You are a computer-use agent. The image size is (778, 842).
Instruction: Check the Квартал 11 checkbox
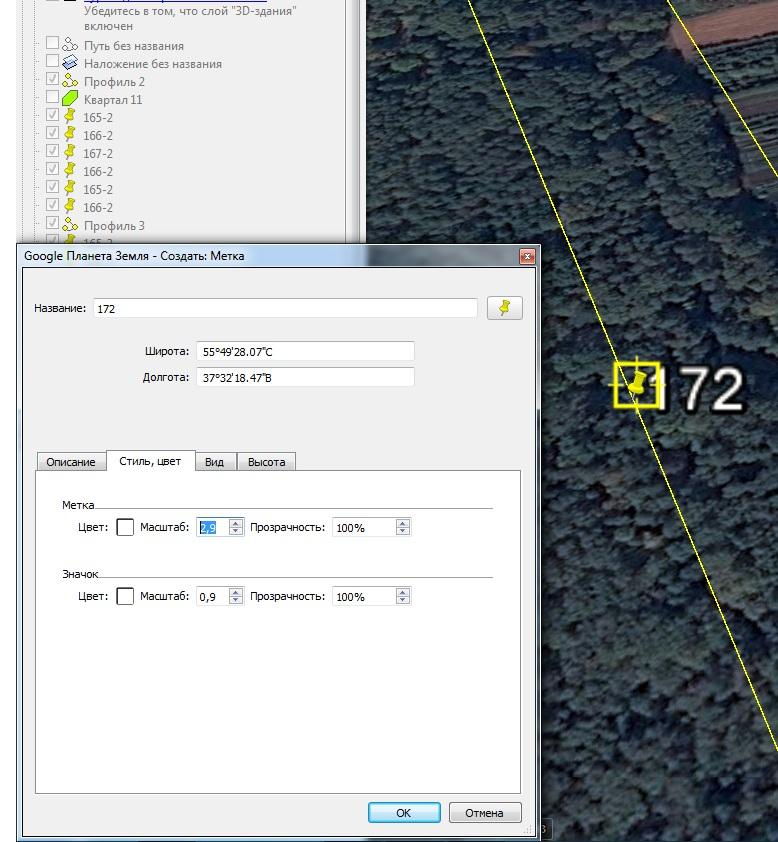pyautogui.click(x=53, y=98)
